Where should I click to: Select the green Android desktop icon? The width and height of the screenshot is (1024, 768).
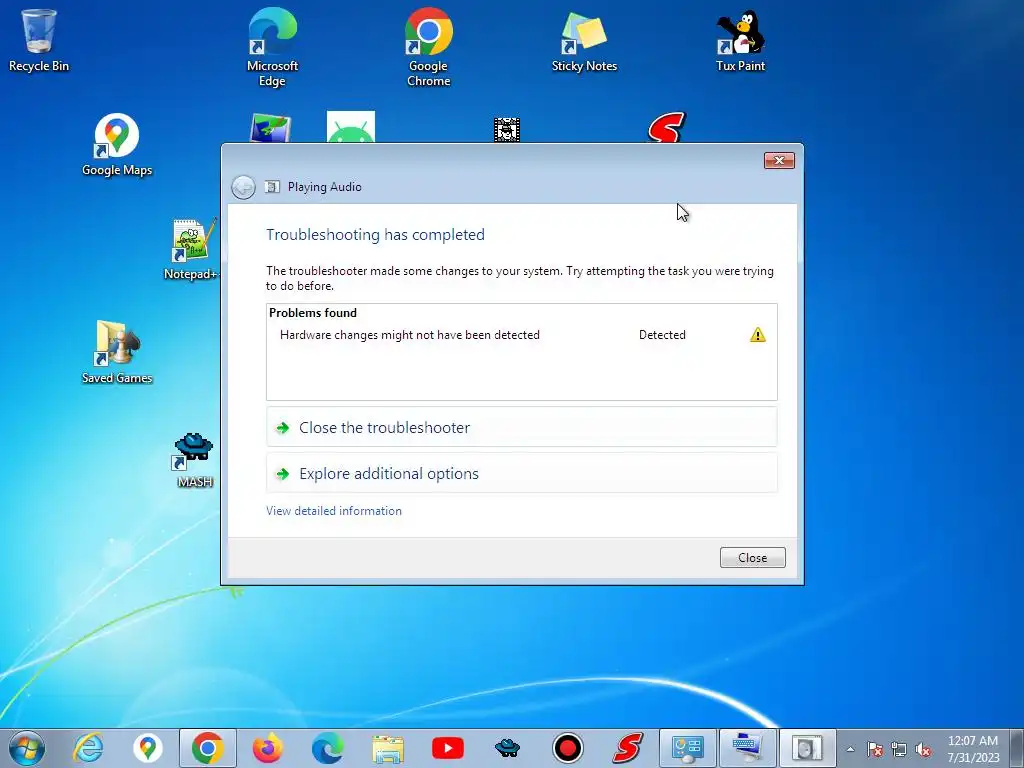(351, 127)
